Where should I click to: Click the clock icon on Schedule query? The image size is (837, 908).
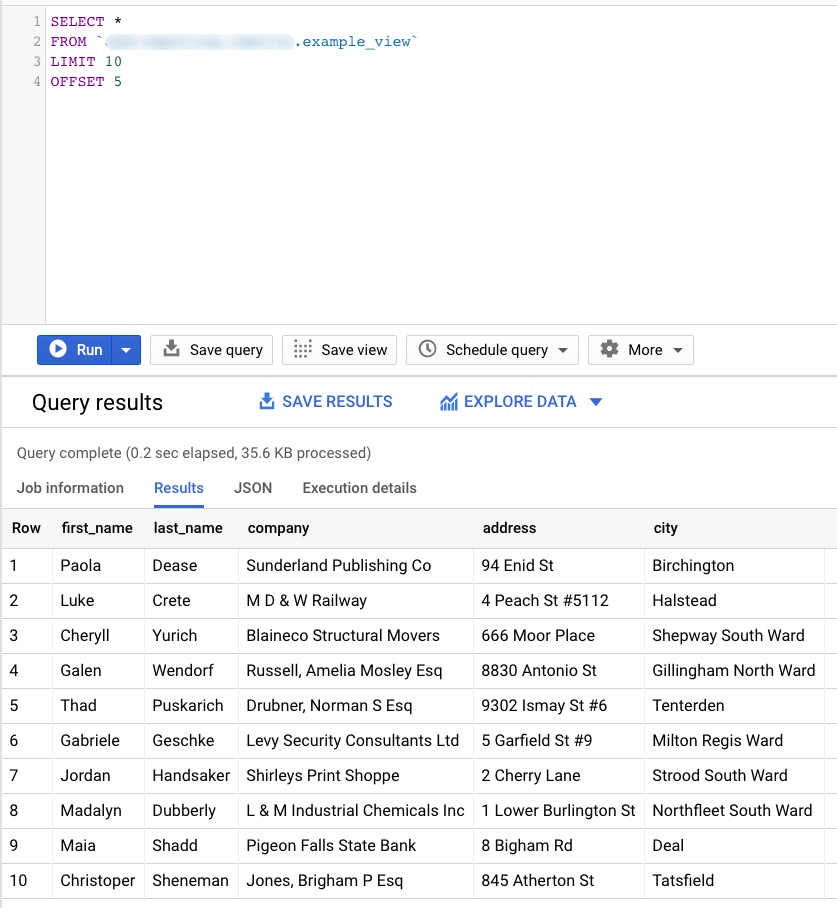click(430, 350)
